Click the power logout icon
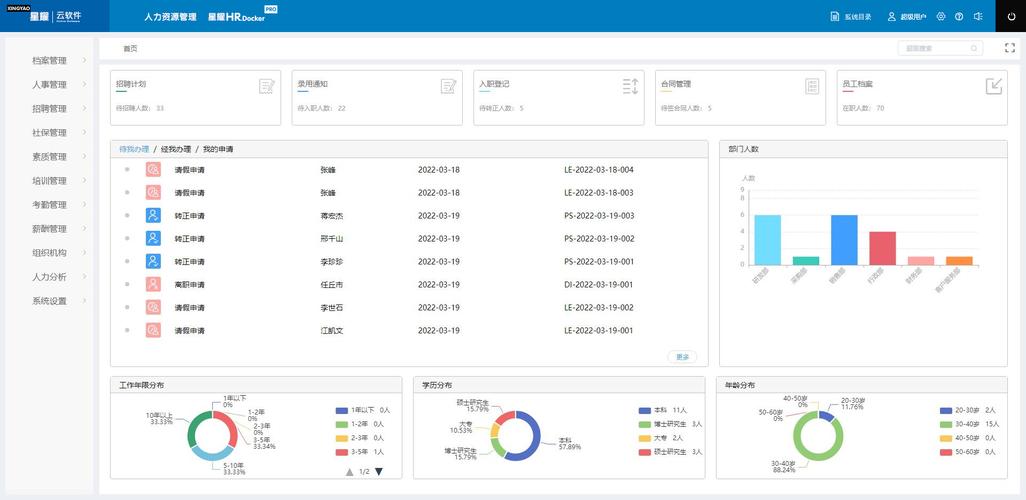The image size is (1026, 500). 1011,16
